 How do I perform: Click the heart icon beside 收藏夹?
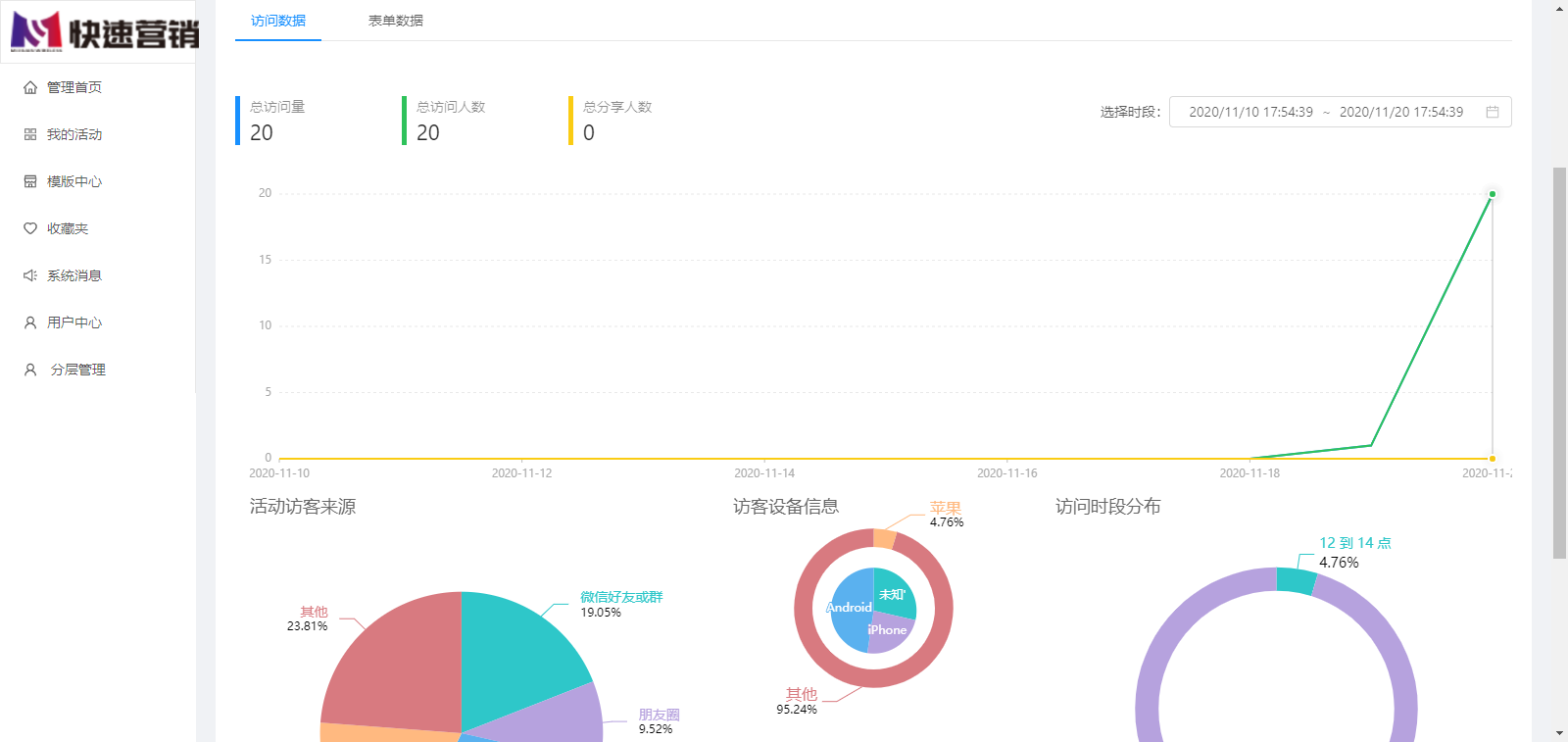pos(30,228)
